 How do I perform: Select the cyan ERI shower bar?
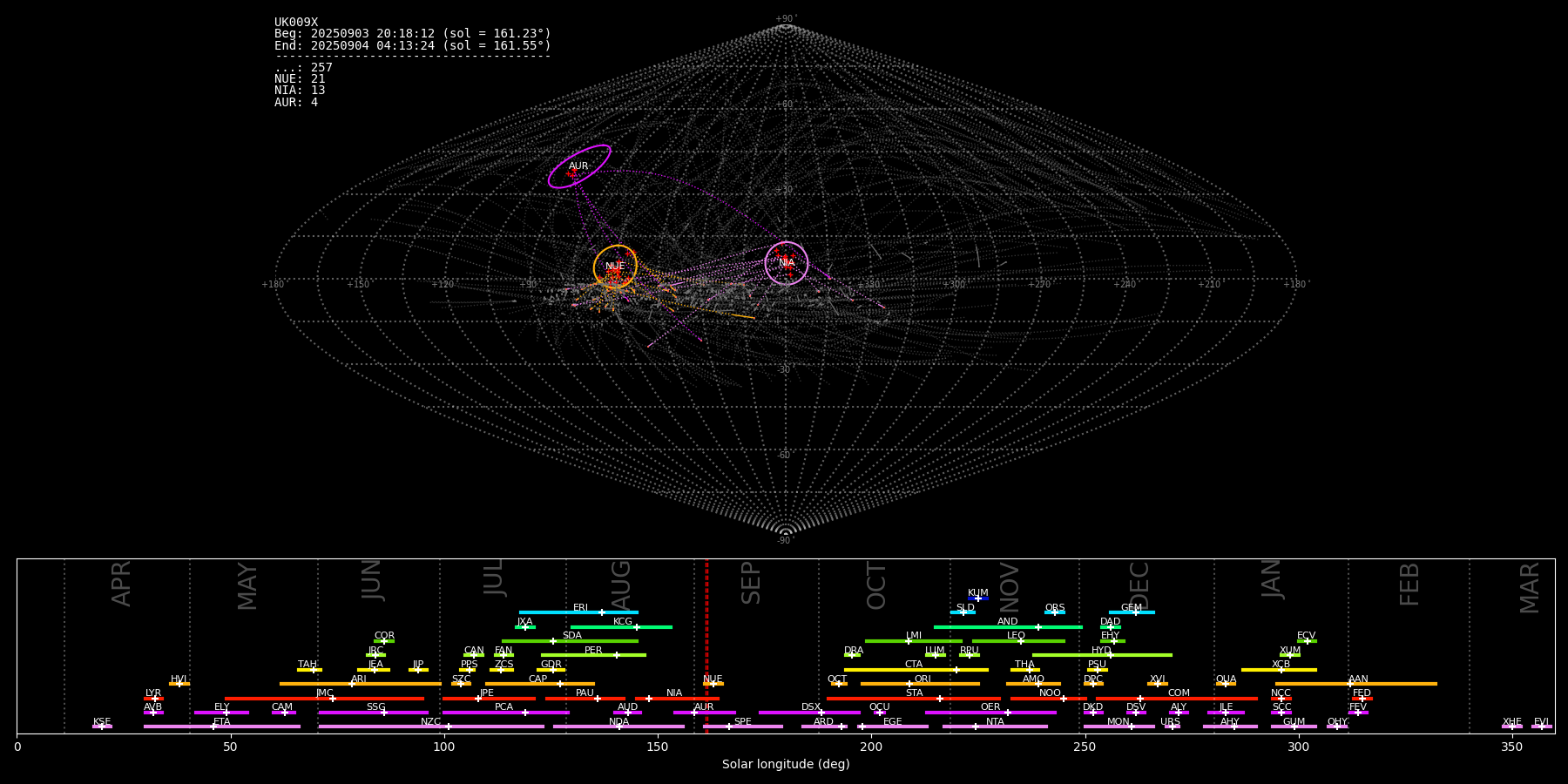point(578,612)
